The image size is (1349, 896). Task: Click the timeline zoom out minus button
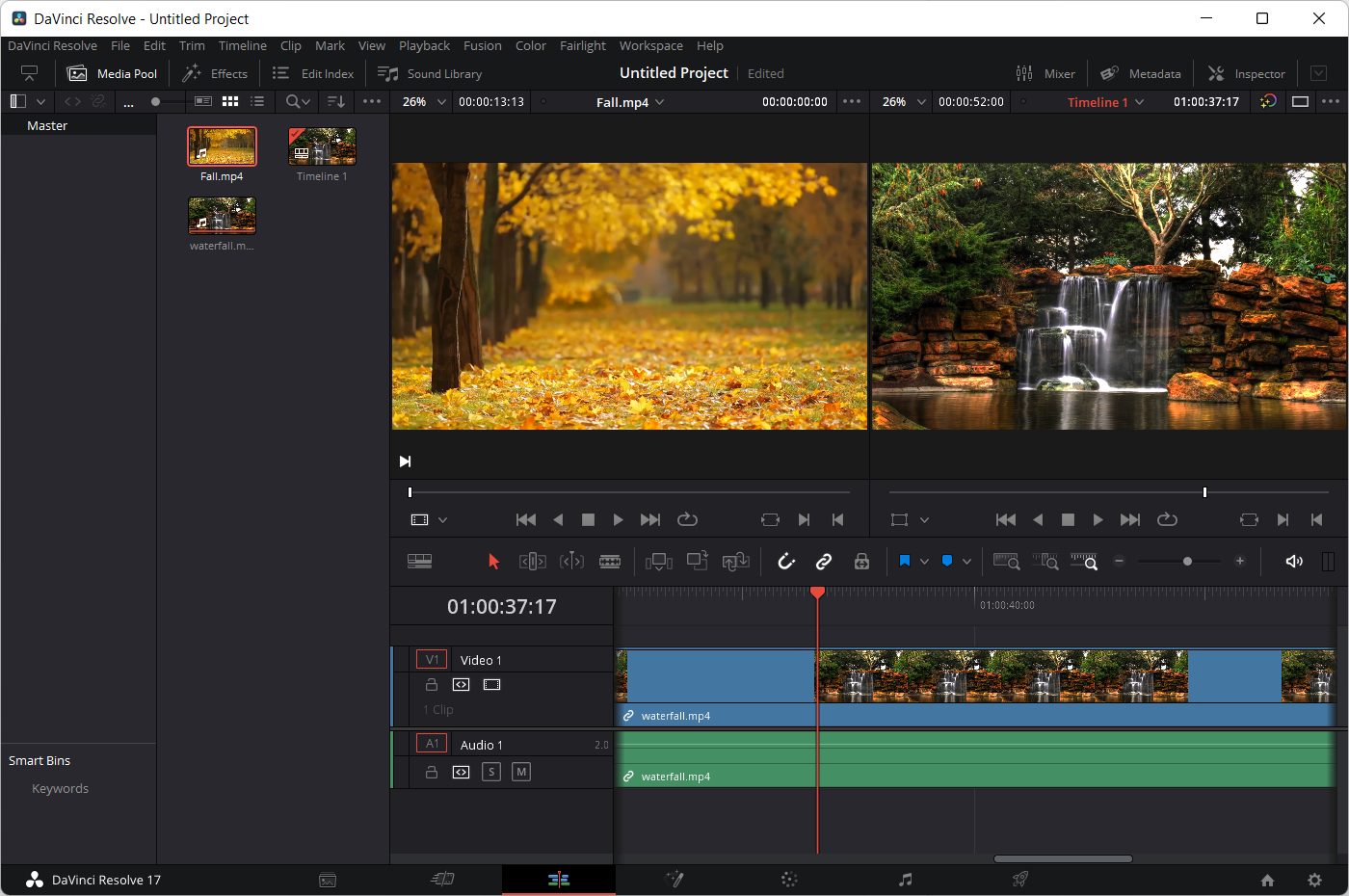[x=1119, y=561]
